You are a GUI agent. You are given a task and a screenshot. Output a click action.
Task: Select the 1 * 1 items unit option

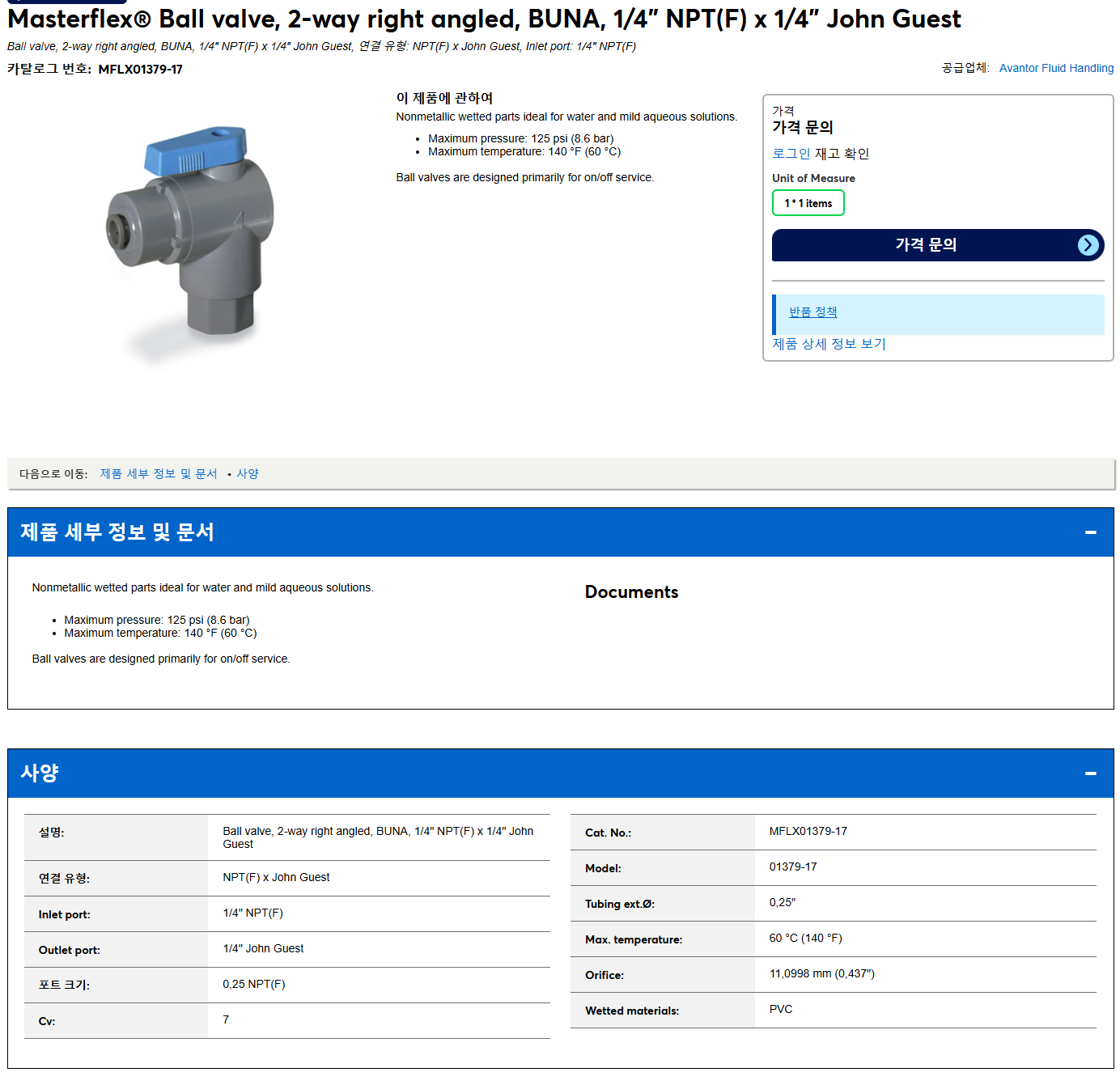(x=808, y=203)
